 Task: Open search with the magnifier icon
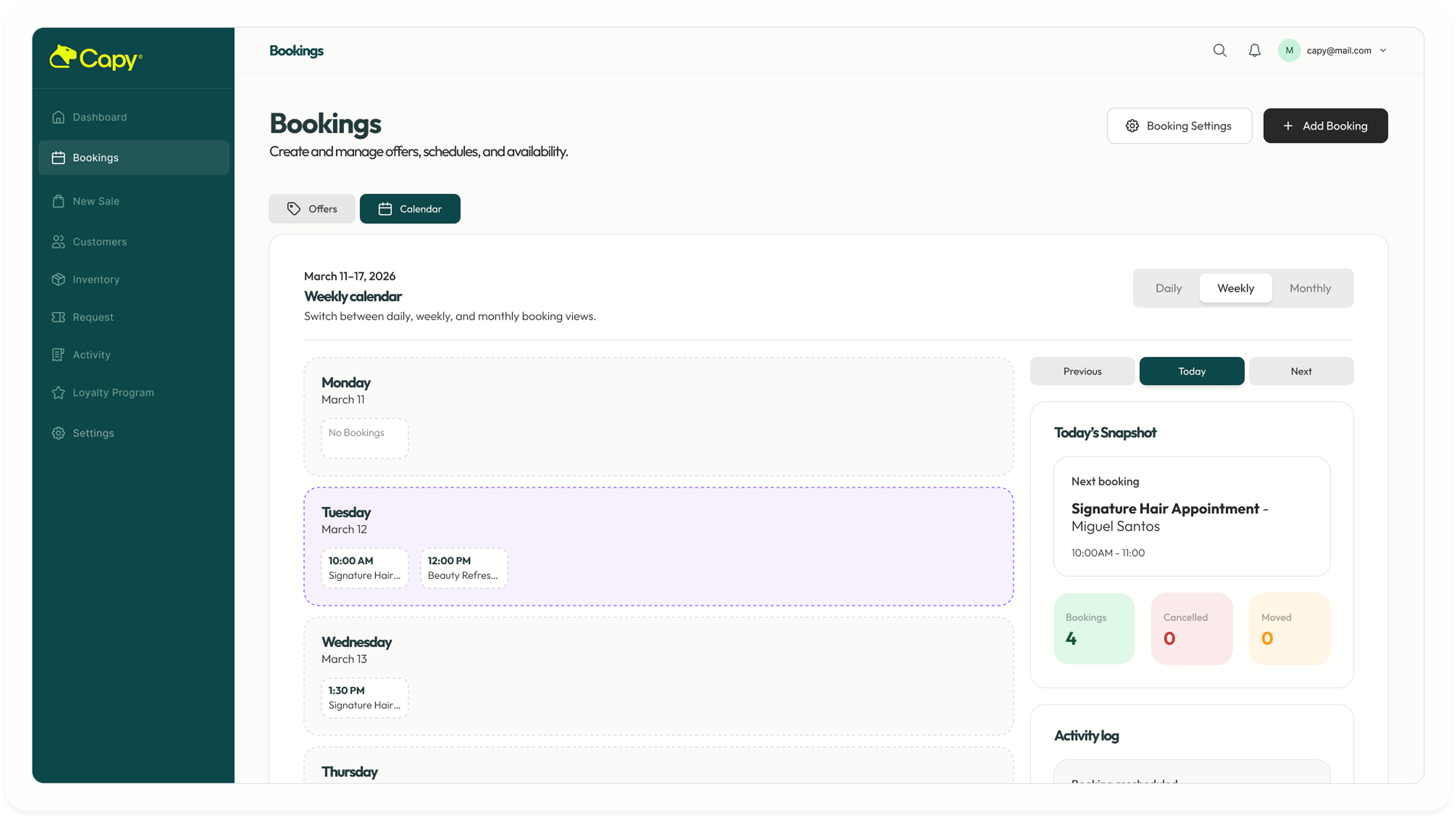[1220, 50]
